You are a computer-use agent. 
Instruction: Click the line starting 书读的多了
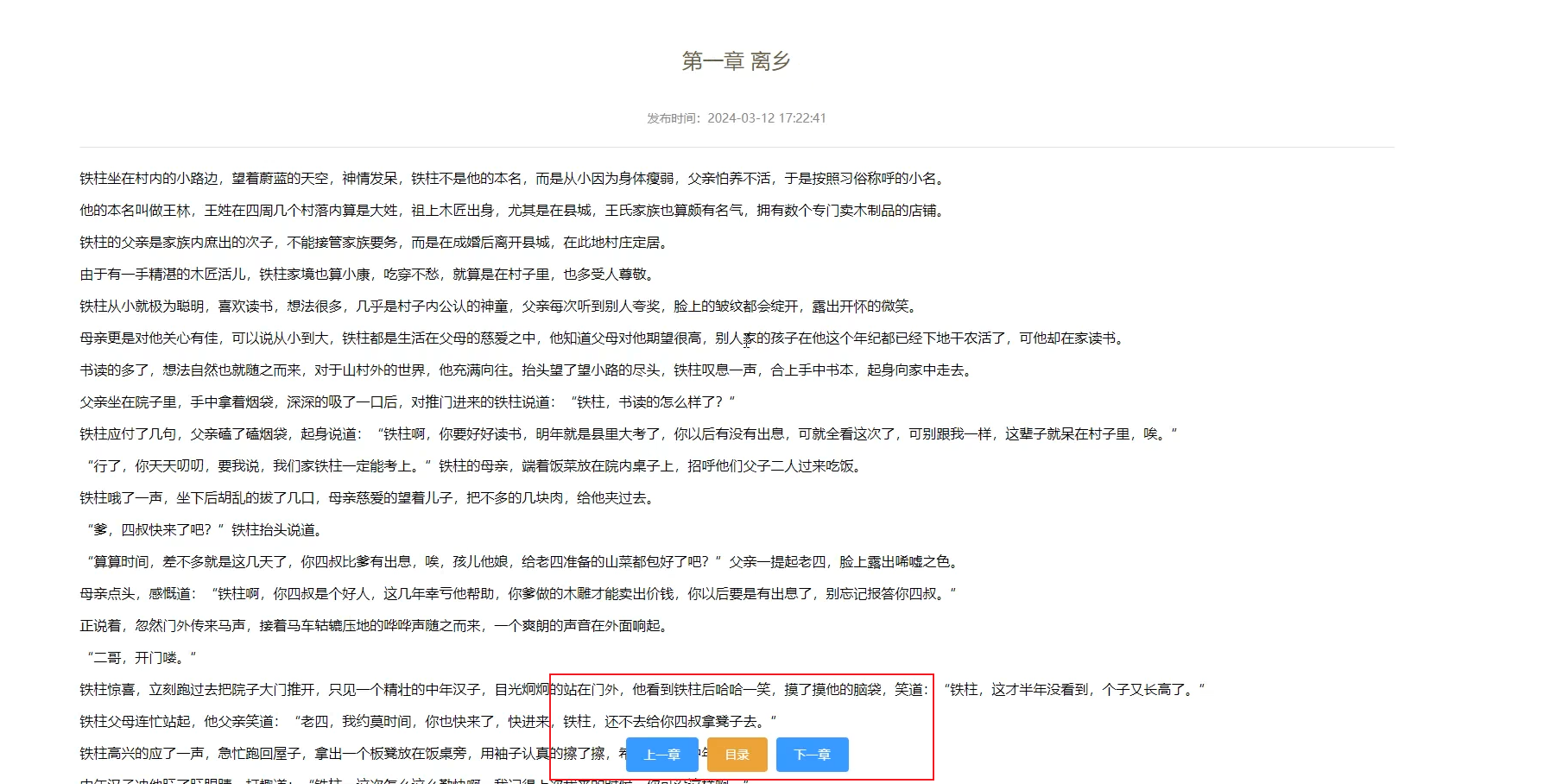[528, 370]
